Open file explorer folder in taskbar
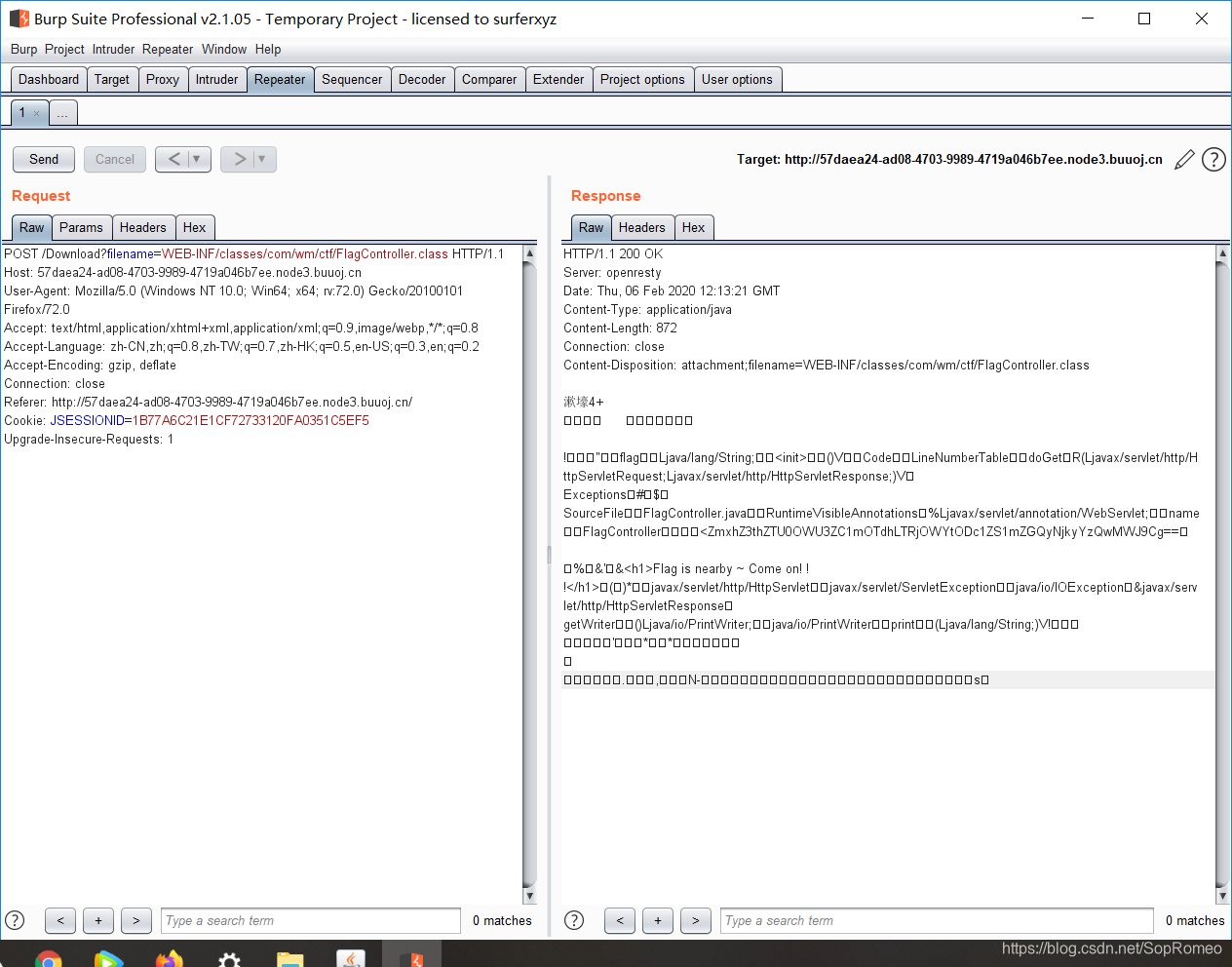Viewport: 1232px width, 967px height. (x=289, y=959)
